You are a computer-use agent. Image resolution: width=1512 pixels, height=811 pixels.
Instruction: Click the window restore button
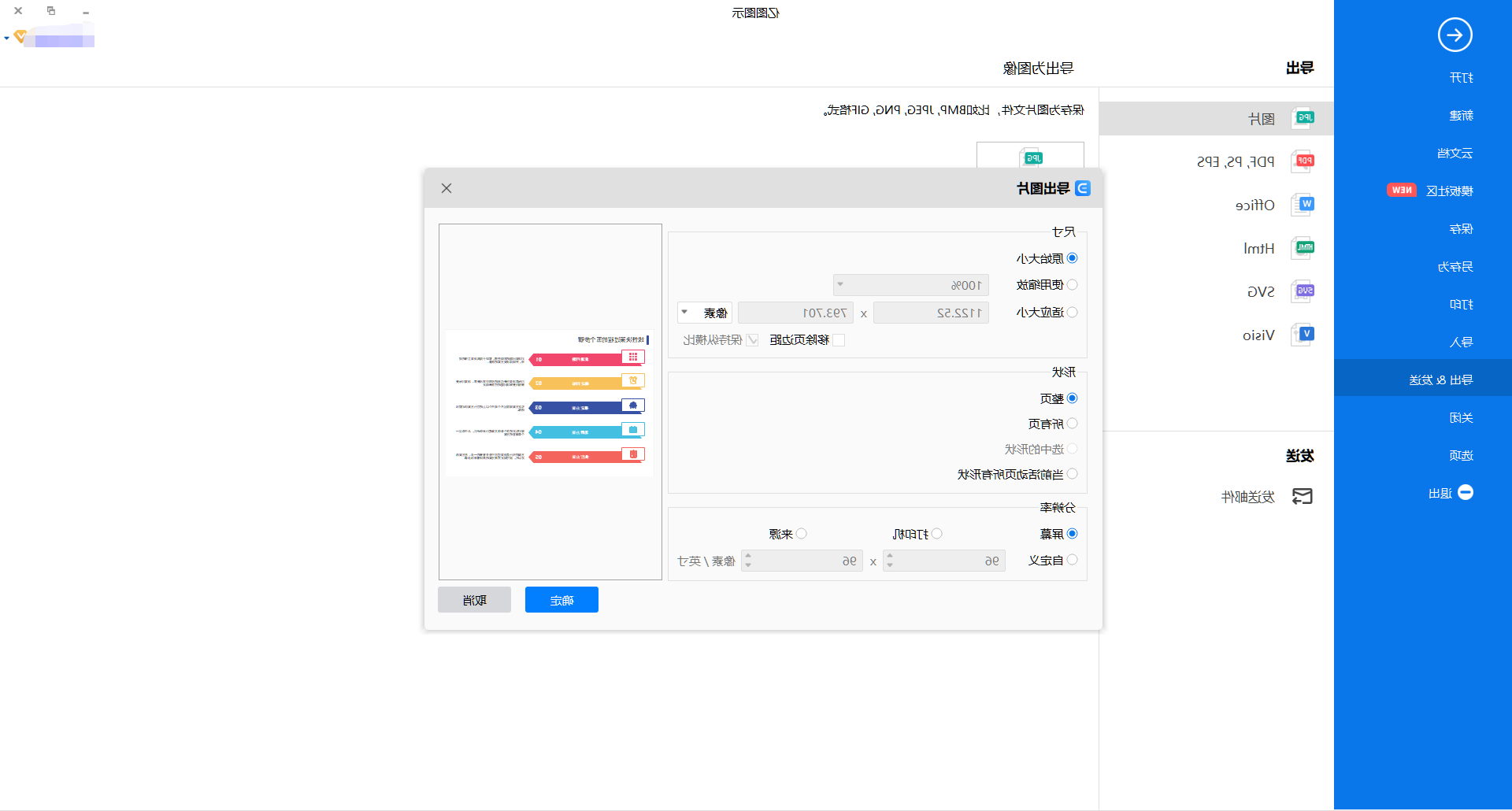[51, 11]
